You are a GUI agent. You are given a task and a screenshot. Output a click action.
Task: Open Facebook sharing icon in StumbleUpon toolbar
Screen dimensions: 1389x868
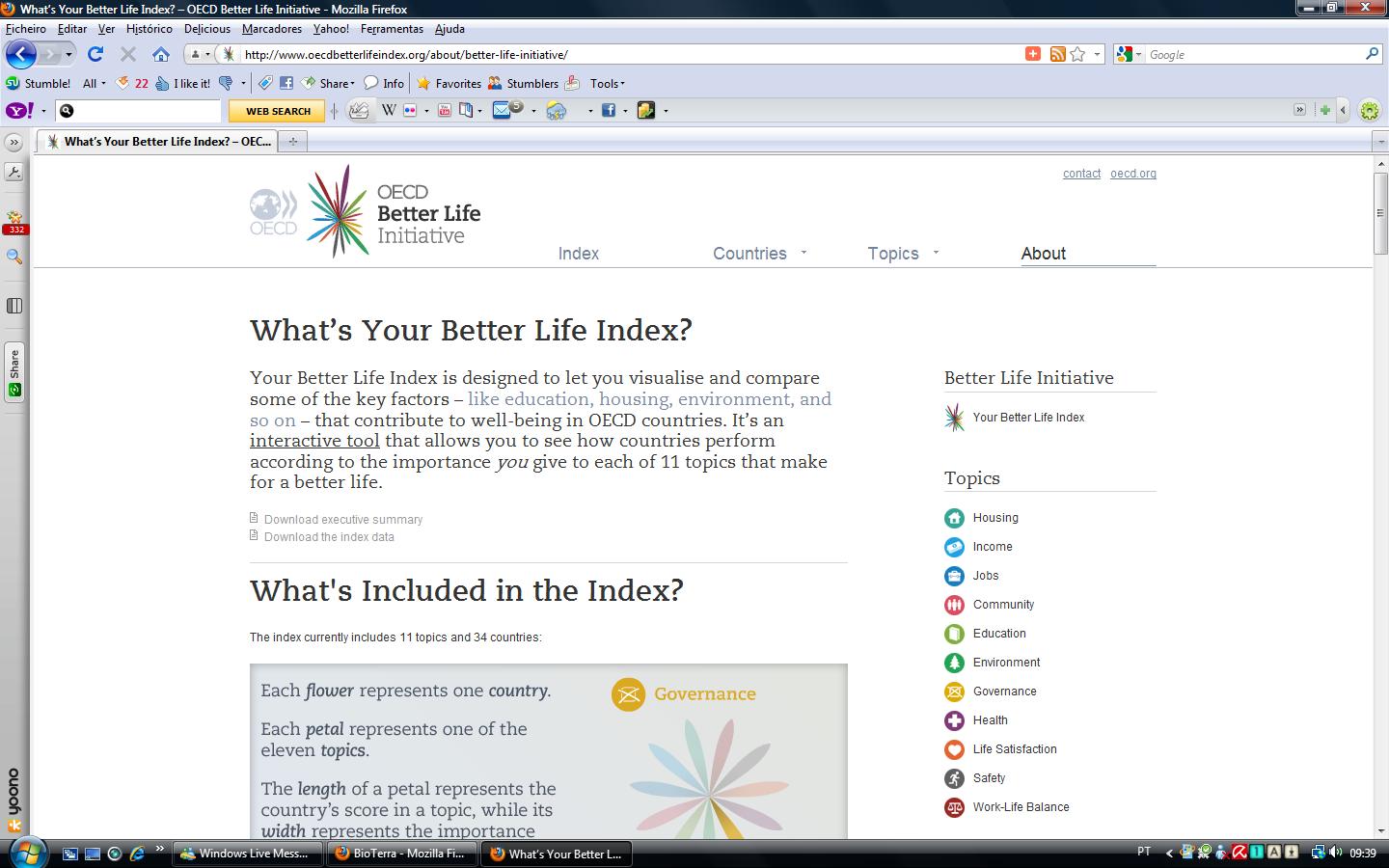point(286,83)
